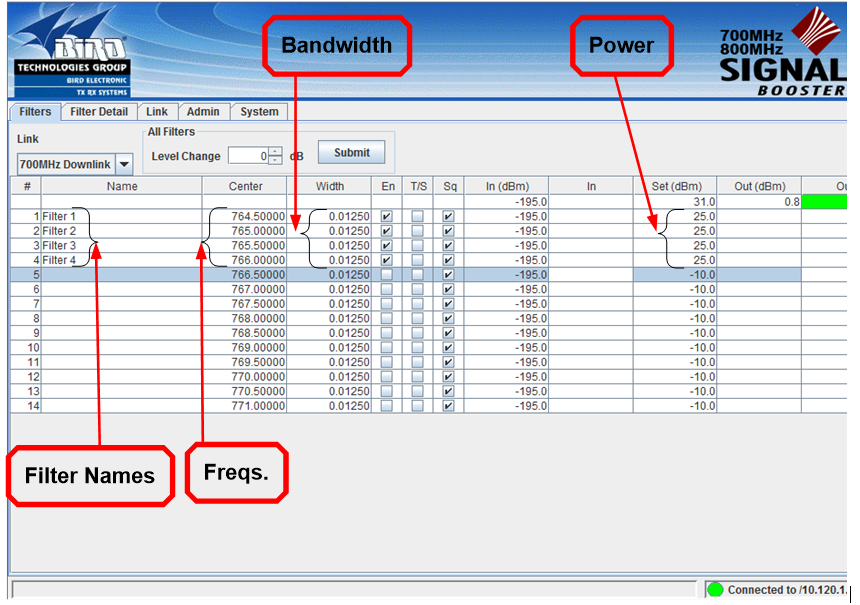Select row number 12
Image resolution: width=860 pixels, height=605 pixels.
(33, 376)
